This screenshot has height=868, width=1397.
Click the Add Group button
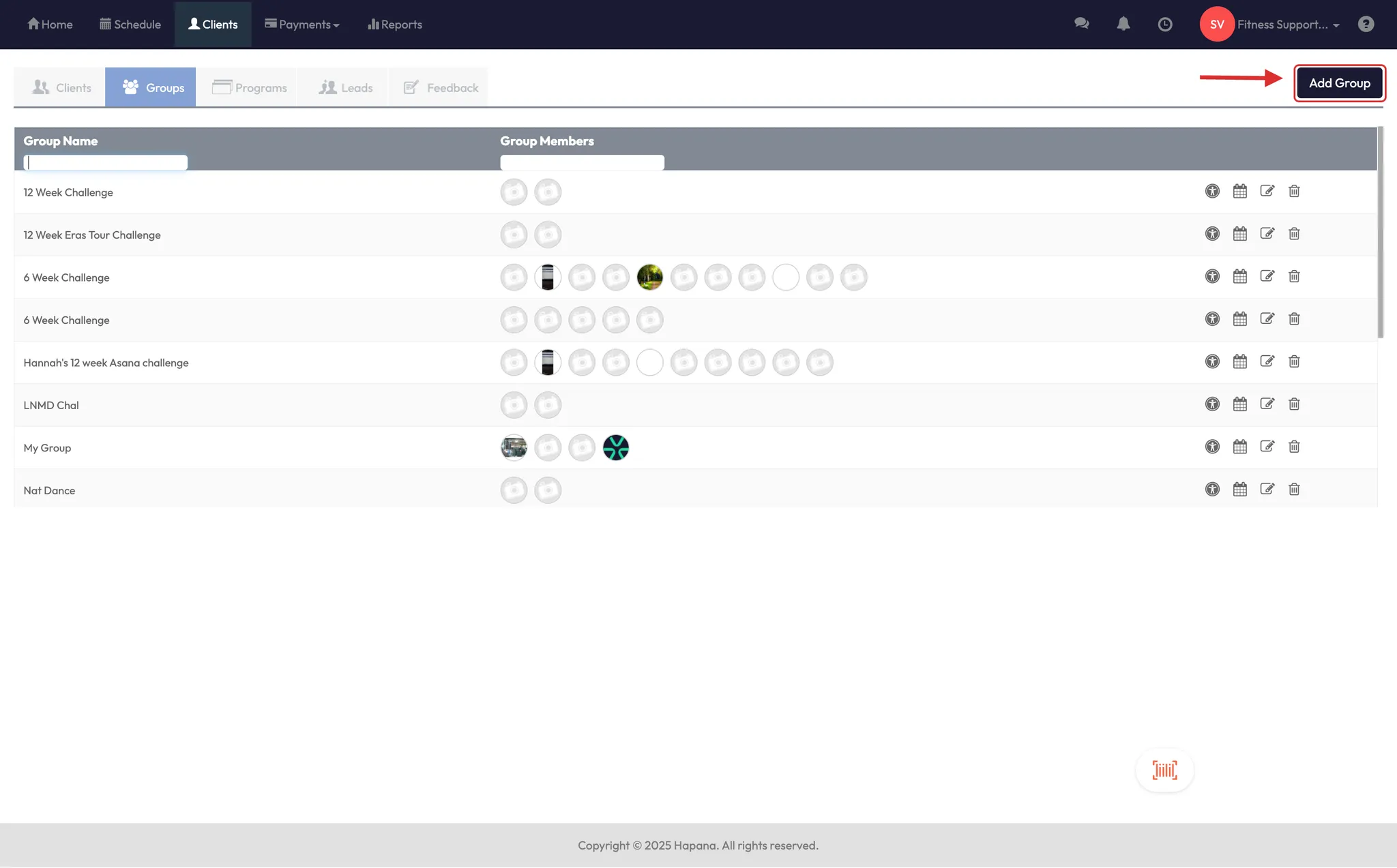coord(1339,83)
